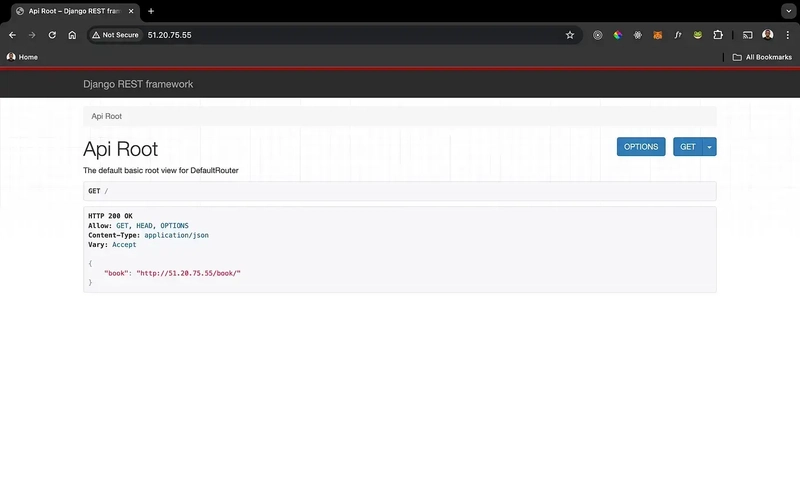Click the "book" JSON key
800x500 pixels.
point(116,273)
